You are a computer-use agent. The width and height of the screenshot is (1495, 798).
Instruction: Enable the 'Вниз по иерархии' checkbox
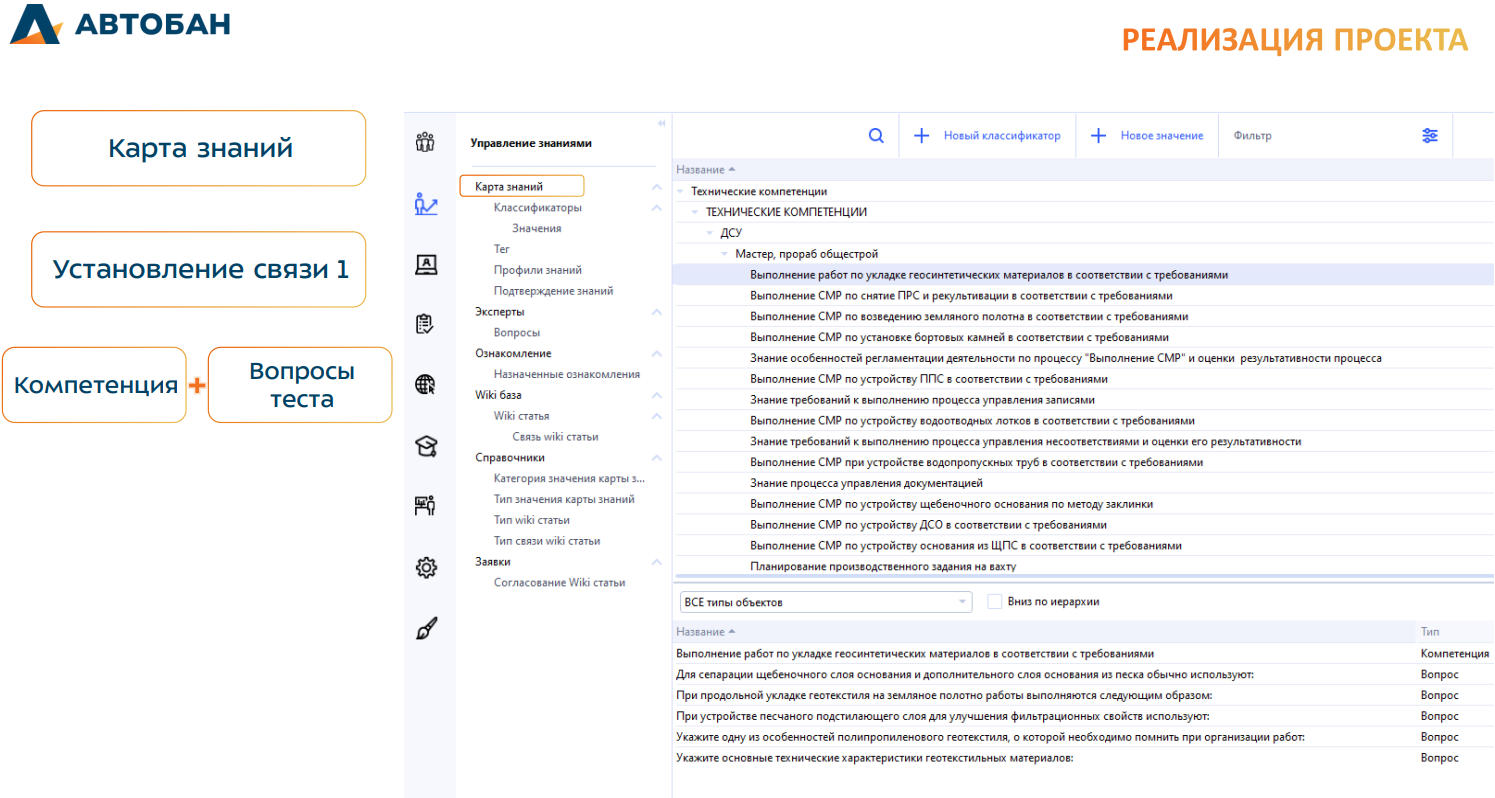(x=994, y=602)
